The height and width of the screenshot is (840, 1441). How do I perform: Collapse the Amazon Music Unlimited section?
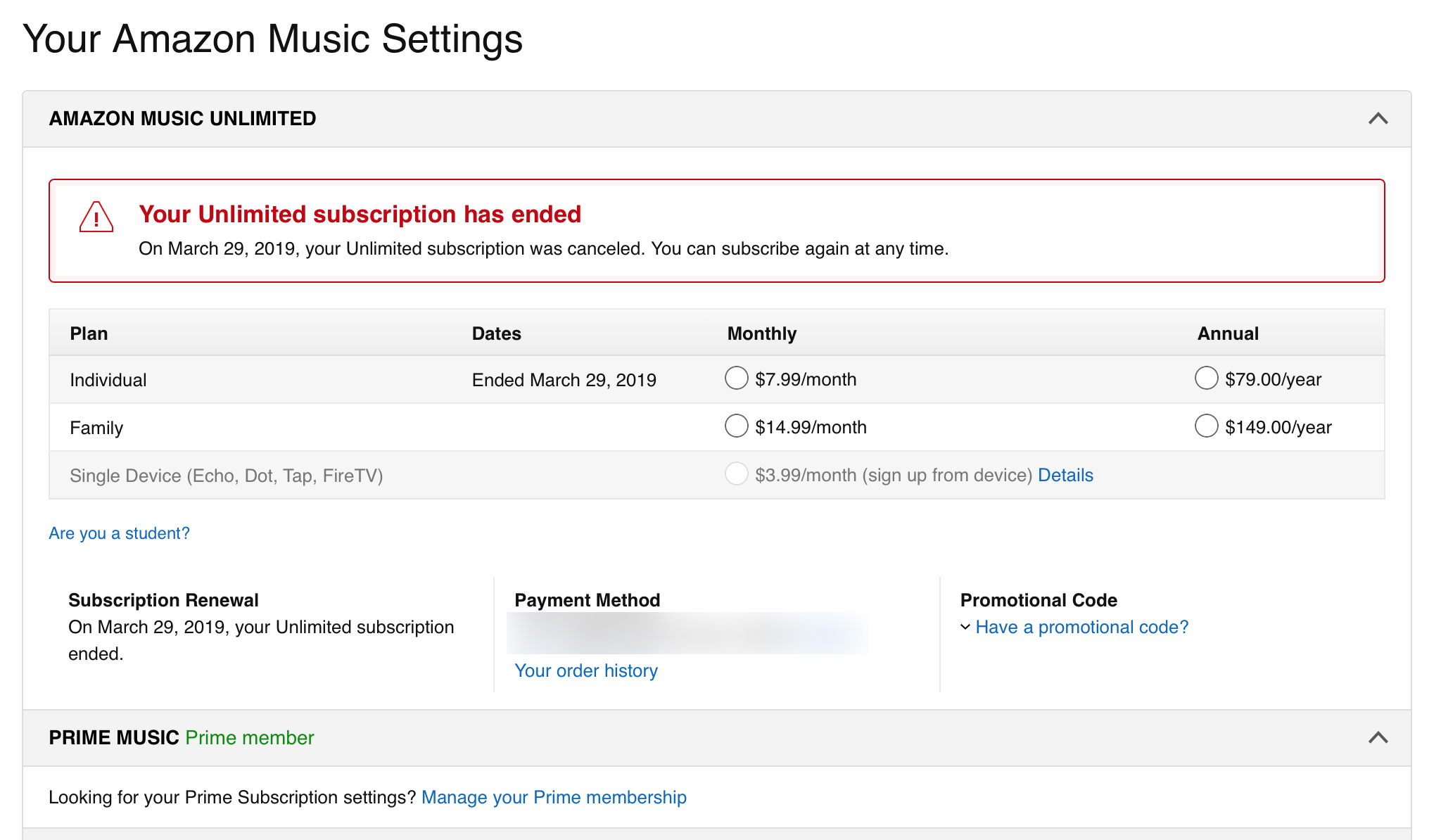coord(1378,118)
